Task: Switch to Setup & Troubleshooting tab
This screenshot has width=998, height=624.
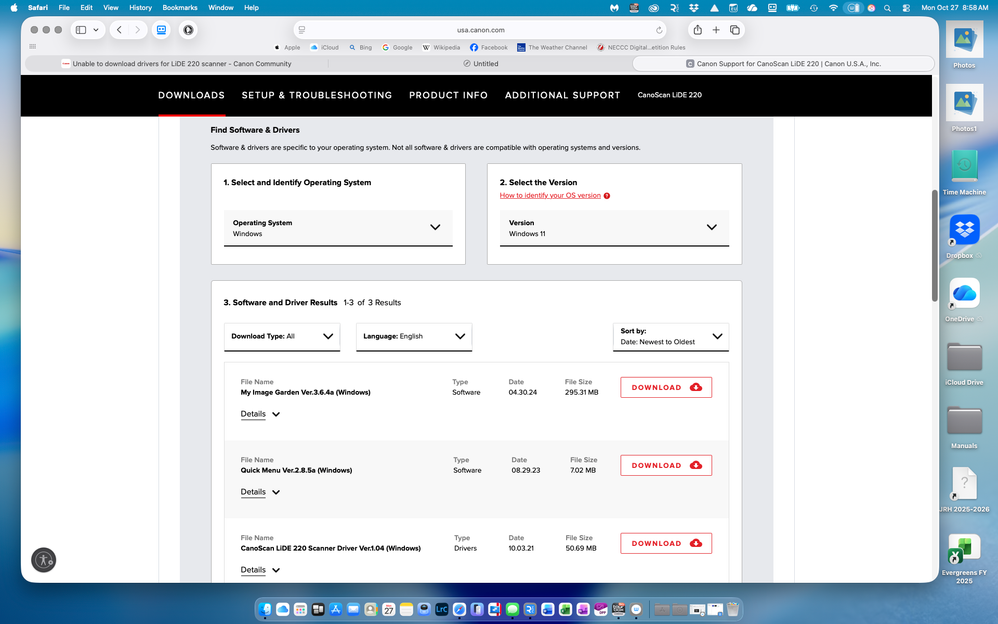Action: [317, 95]
